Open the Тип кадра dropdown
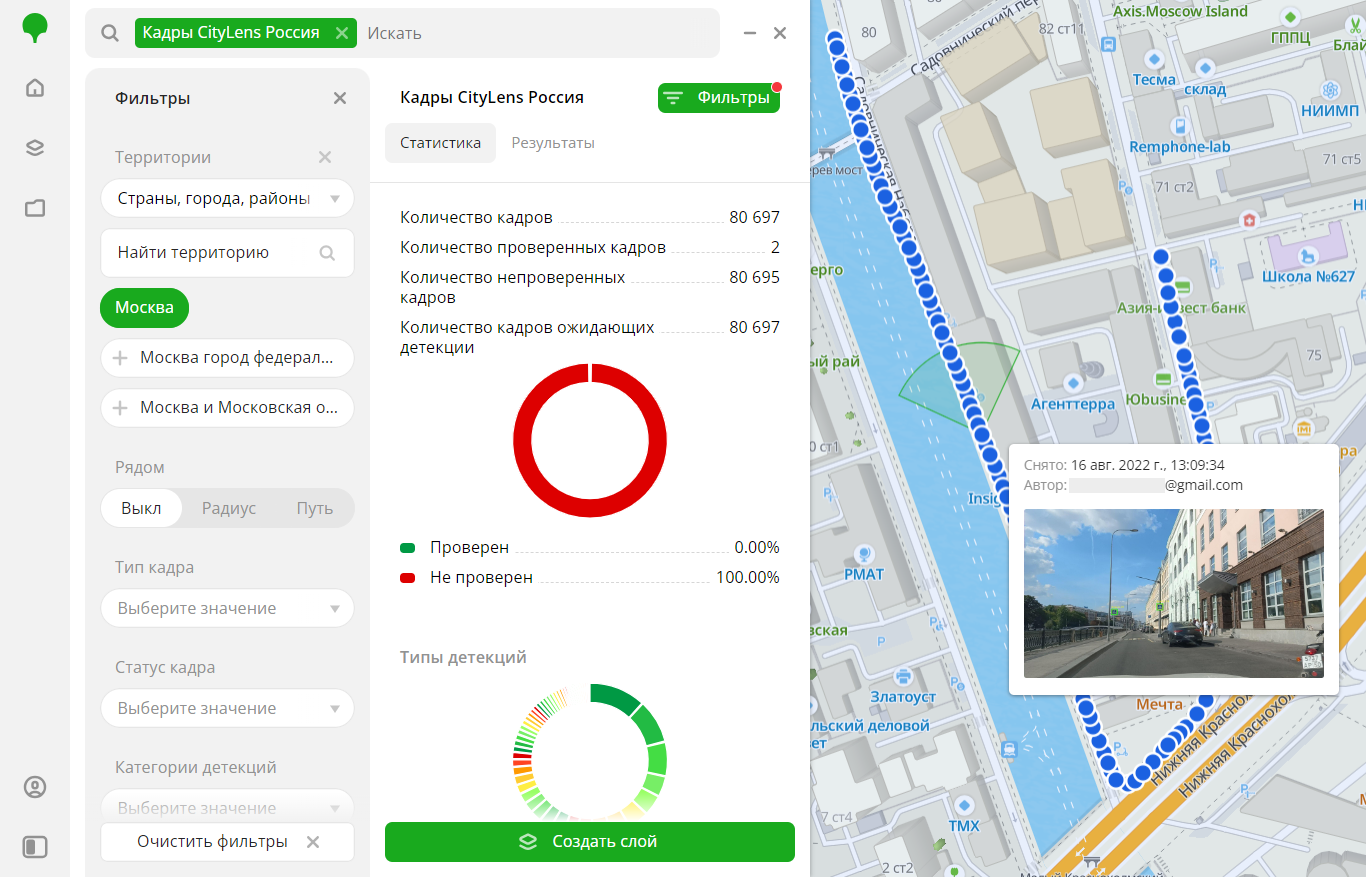The image size is (1366, 877). [227, 608]
